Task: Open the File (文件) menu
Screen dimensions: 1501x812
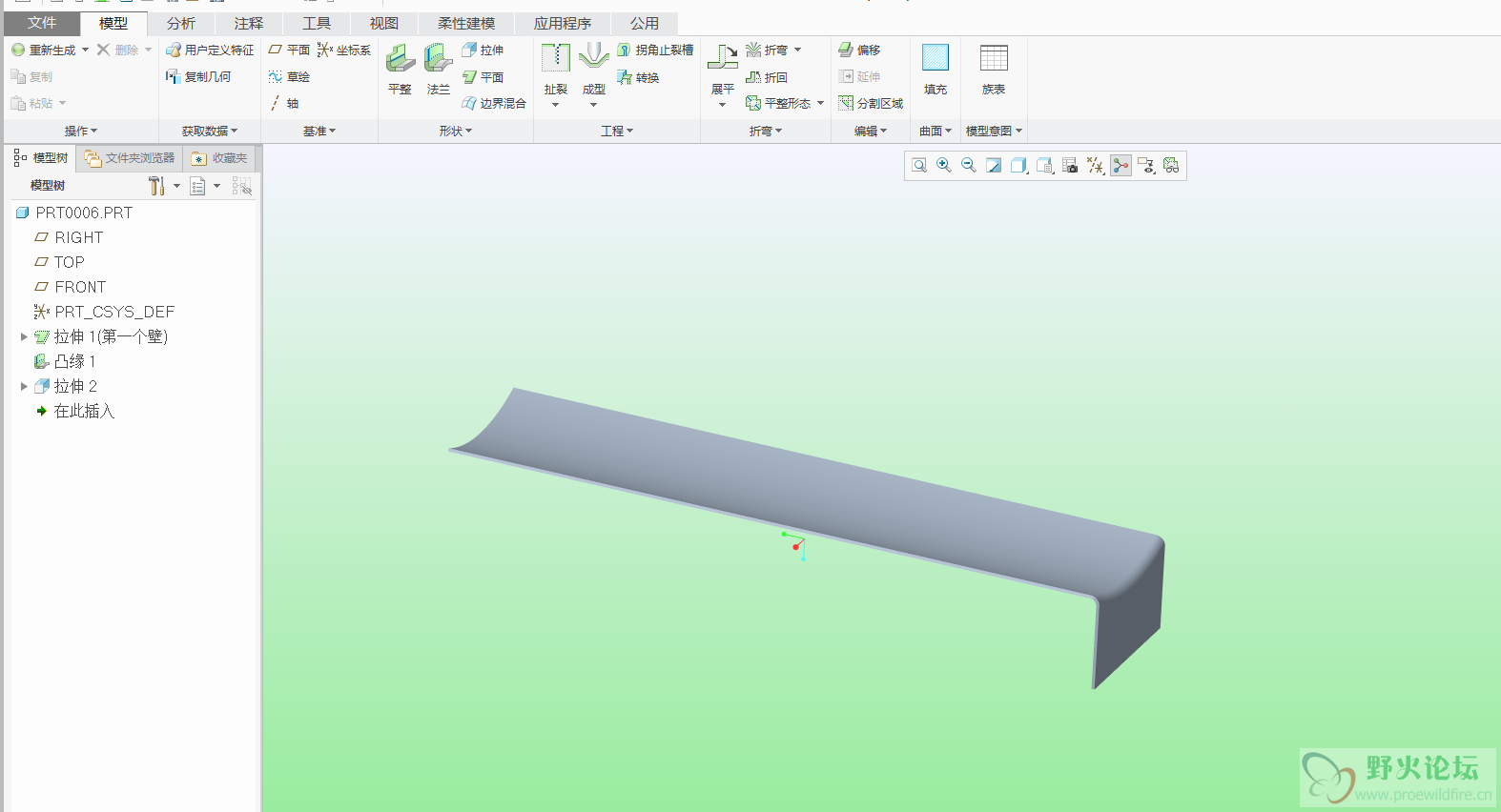Action: [42, 23]
